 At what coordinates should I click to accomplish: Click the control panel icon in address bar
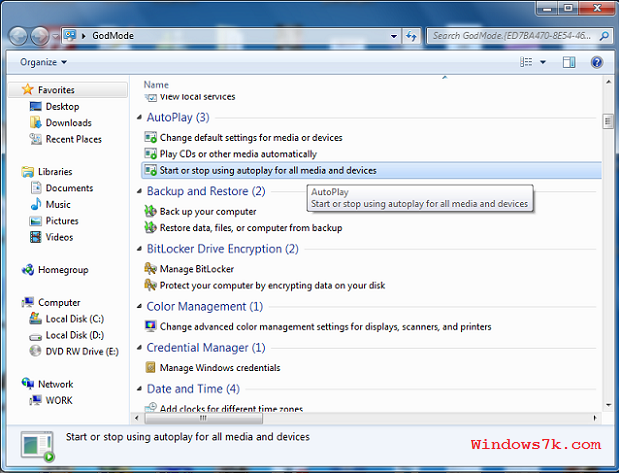tap(70, 36)
